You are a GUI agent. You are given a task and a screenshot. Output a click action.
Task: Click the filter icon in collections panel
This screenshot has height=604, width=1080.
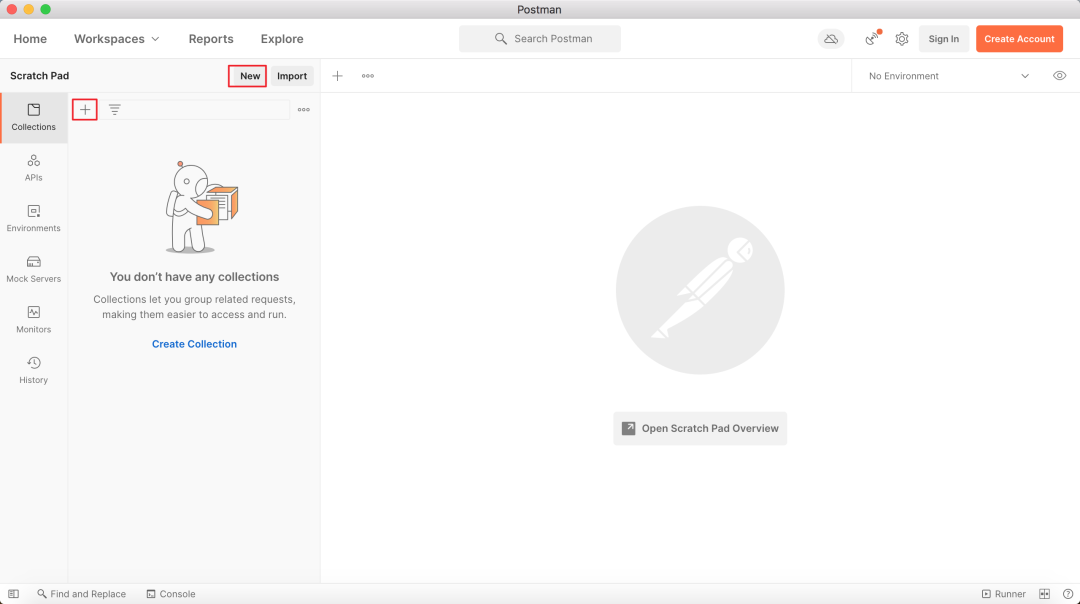114,110
